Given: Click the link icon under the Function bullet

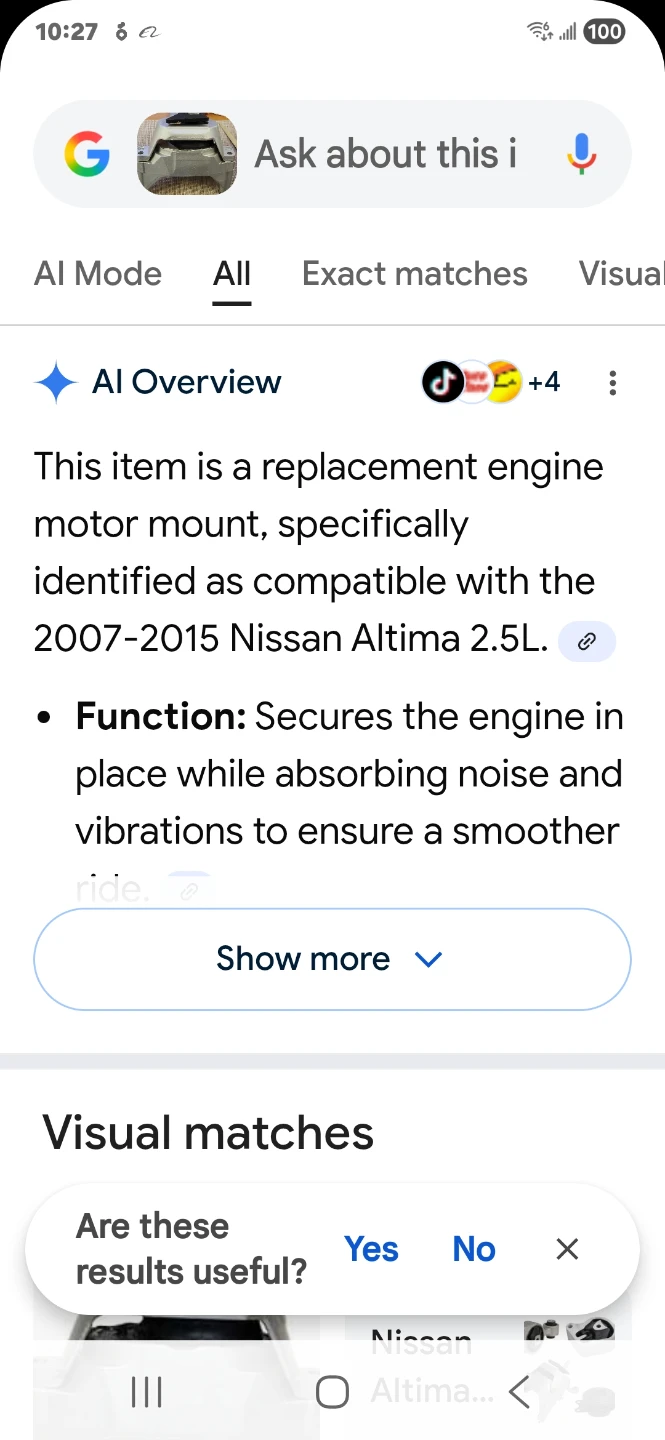Looking at the screenshot, I should pos(189,886).
